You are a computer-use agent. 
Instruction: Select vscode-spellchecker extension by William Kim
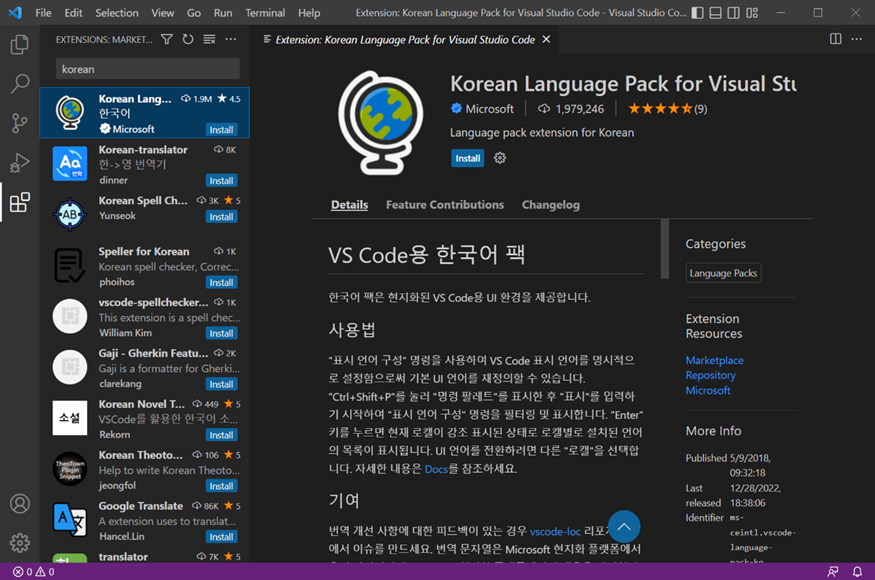click(145, 317)
